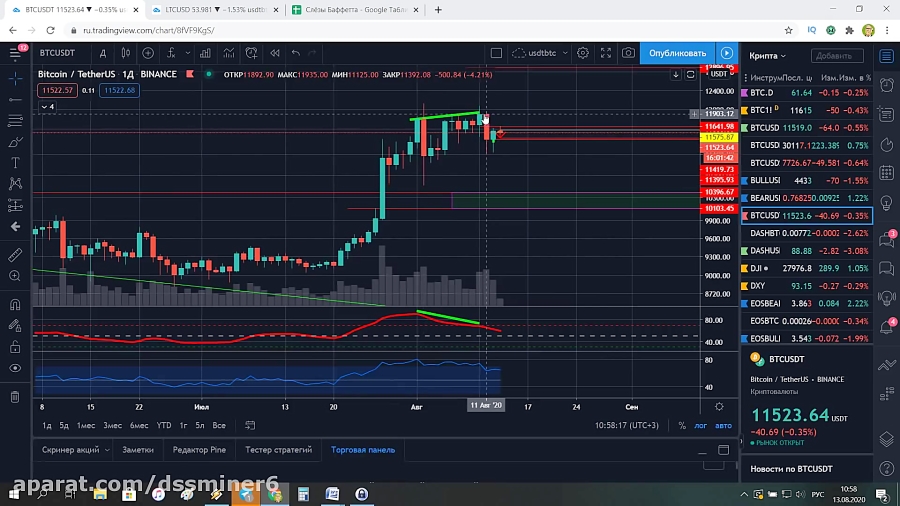Open the indicators fx menu
This screenshot has height=506, width=900.
(x=171, y=53)
